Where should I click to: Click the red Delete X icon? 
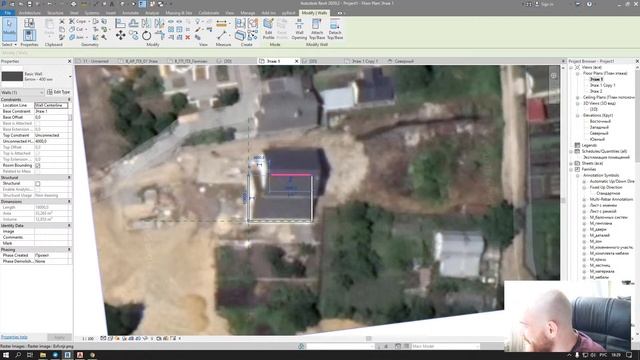tap(188, 37)
